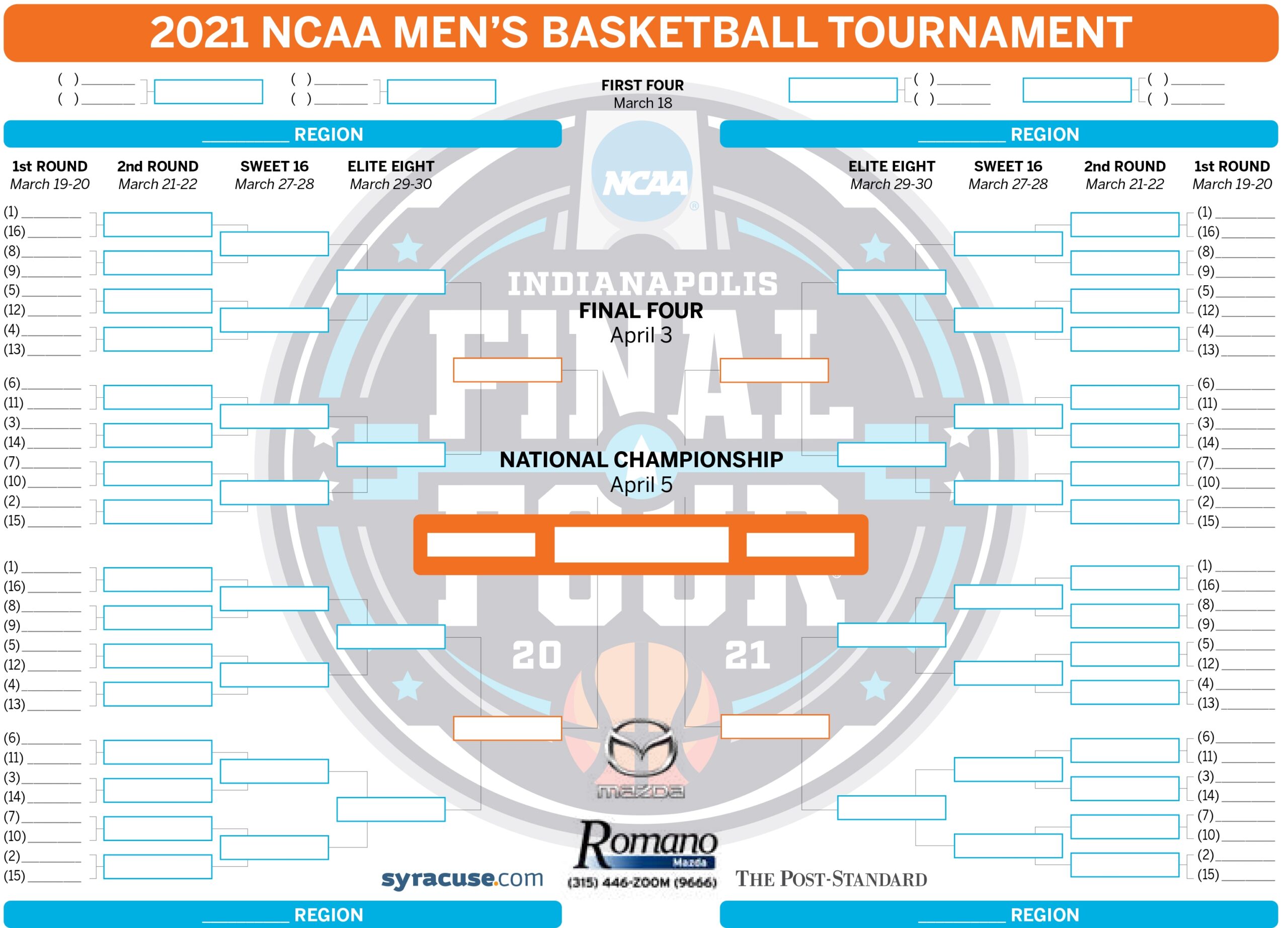Click The Post-Standard logo

[x=831, y=879]
